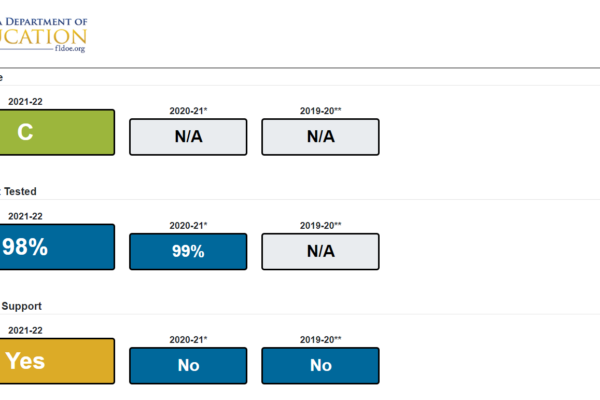Viewport: 600px width, 400px height.
Task: Click the 2020-21 N/A grade box
Action: 188,137
